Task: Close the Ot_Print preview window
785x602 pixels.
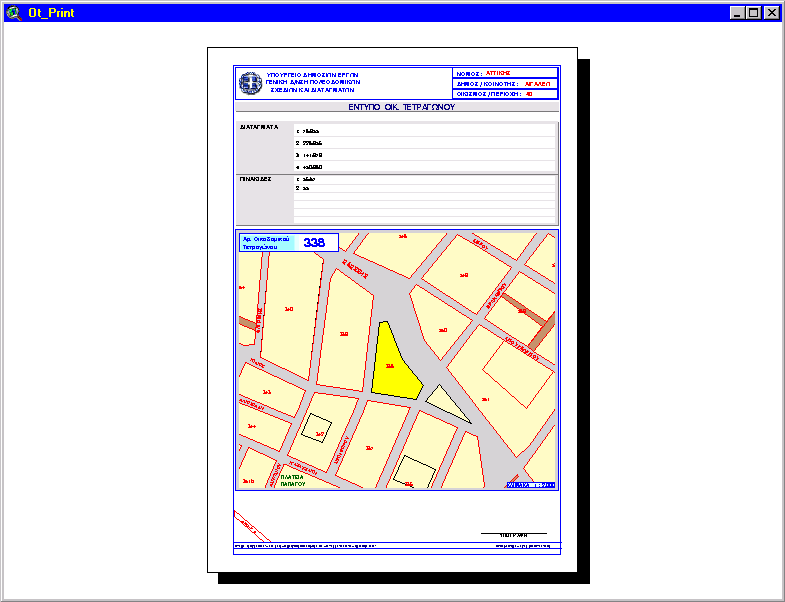Action: [771, 13]
